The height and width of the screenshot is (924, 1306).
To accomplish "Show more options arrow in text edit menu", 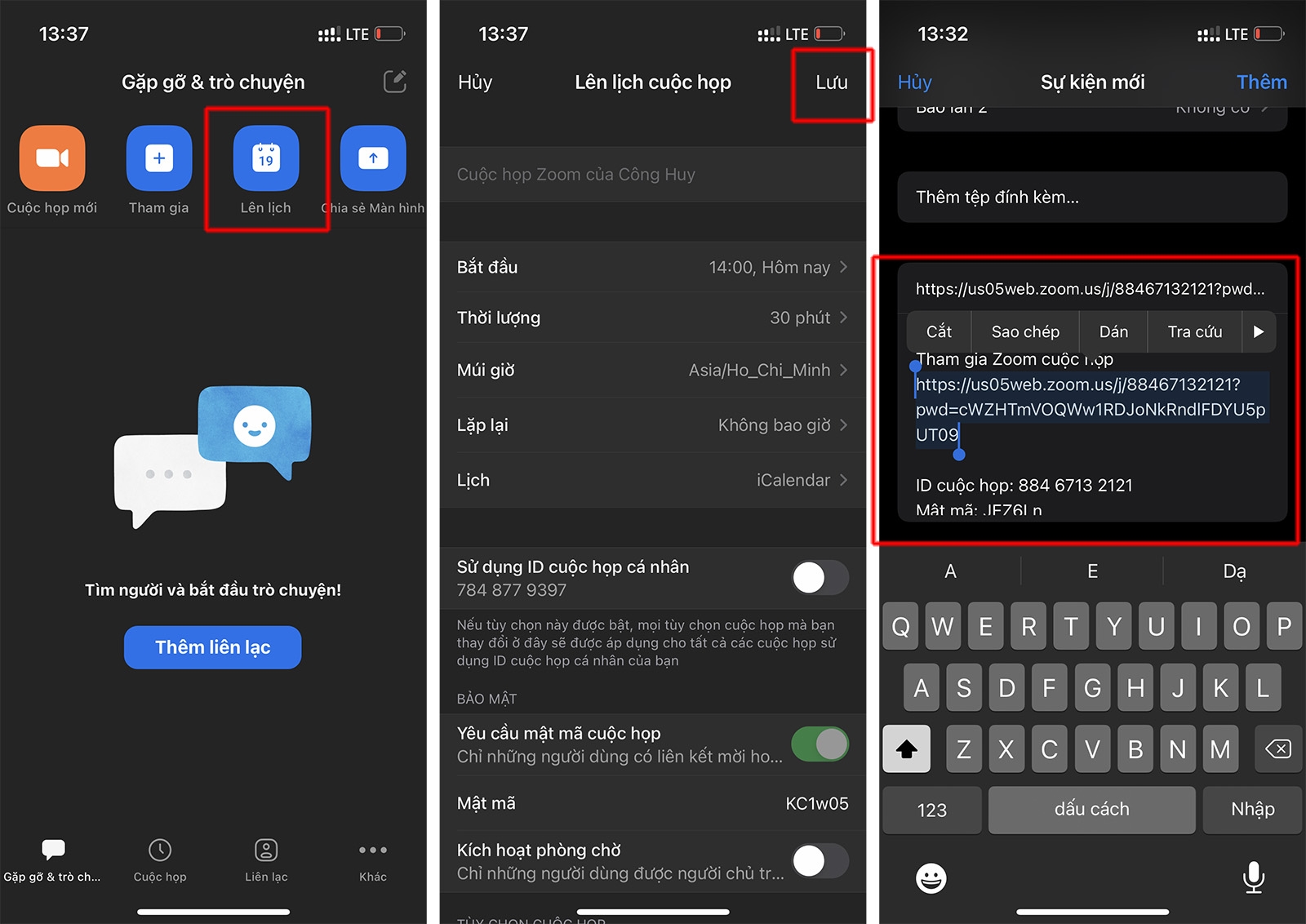I will [1259, 331].
